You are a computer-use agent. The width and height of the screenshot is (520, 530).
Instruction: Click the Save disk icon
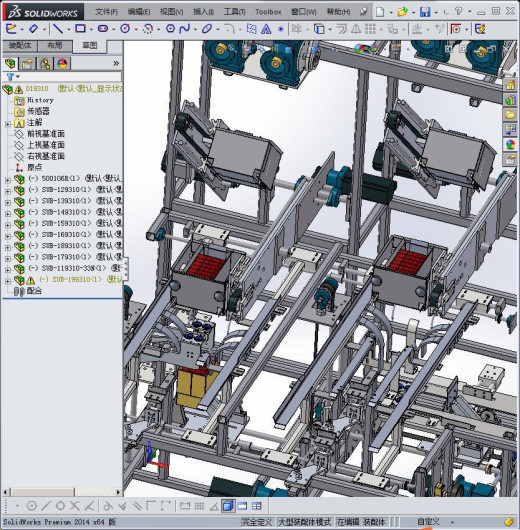click(425, 12)
